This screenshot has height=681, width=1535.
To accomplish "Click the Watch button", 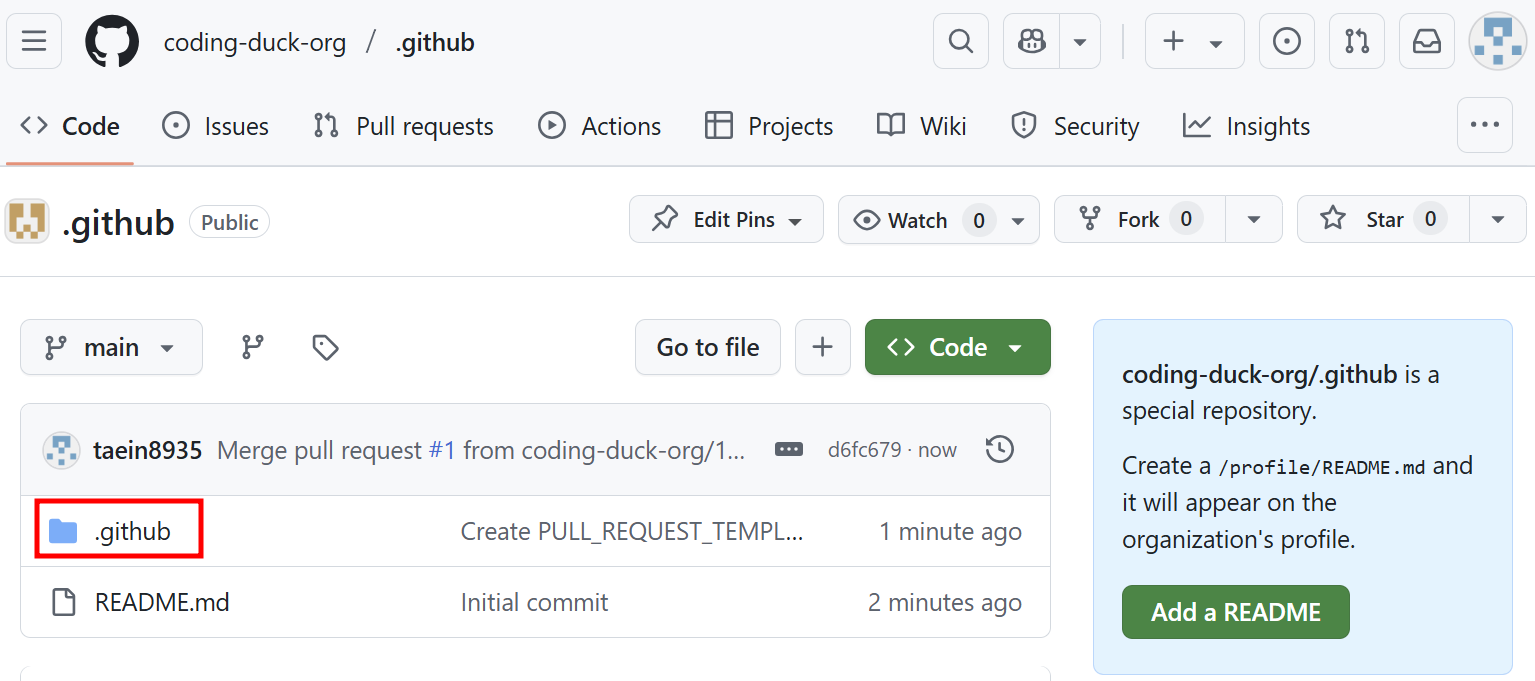I will pos(918,219).
